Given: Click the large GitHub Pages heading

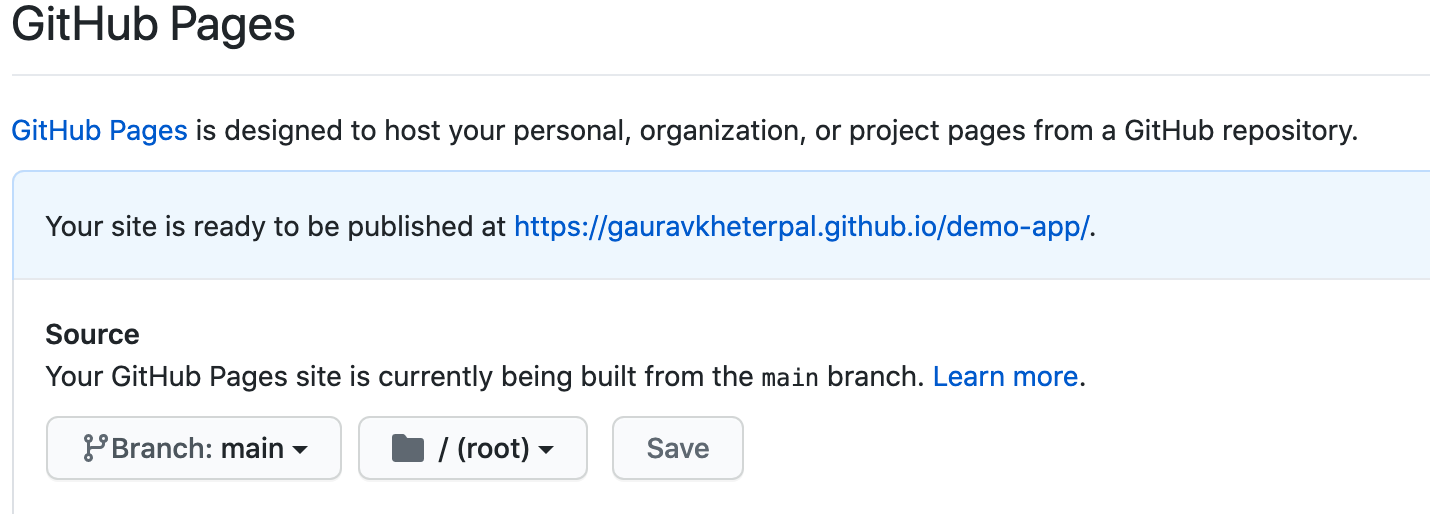Looking at the screenshot, I should [154, 24].
